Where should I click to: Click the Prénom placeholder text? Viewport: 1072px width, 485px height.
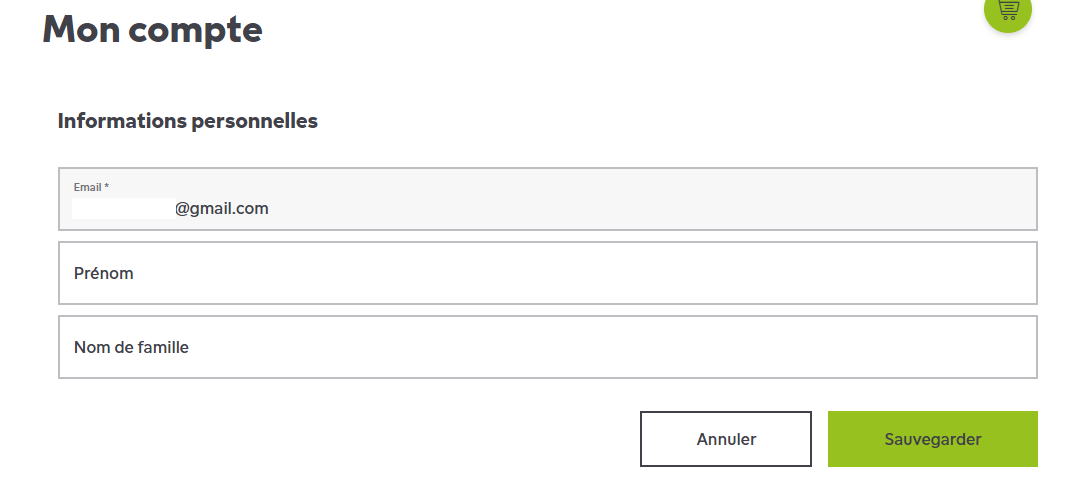[103, 273]
